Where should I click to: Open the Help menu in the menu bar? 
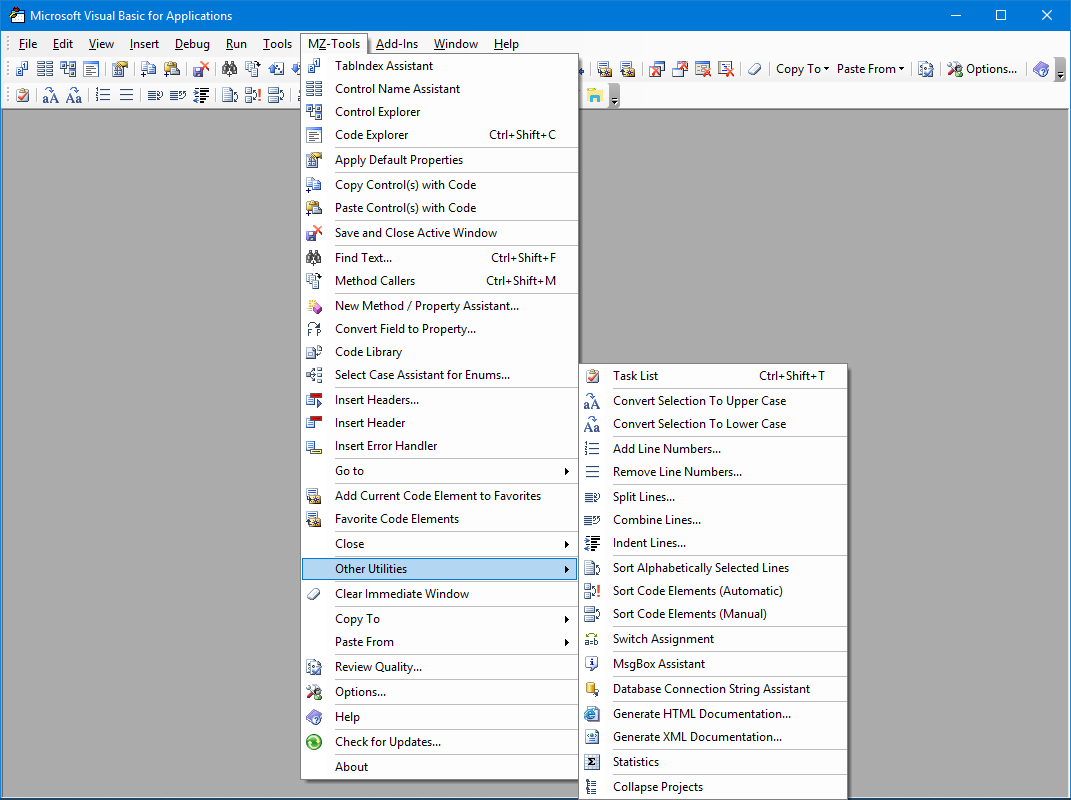coord(506,44)
